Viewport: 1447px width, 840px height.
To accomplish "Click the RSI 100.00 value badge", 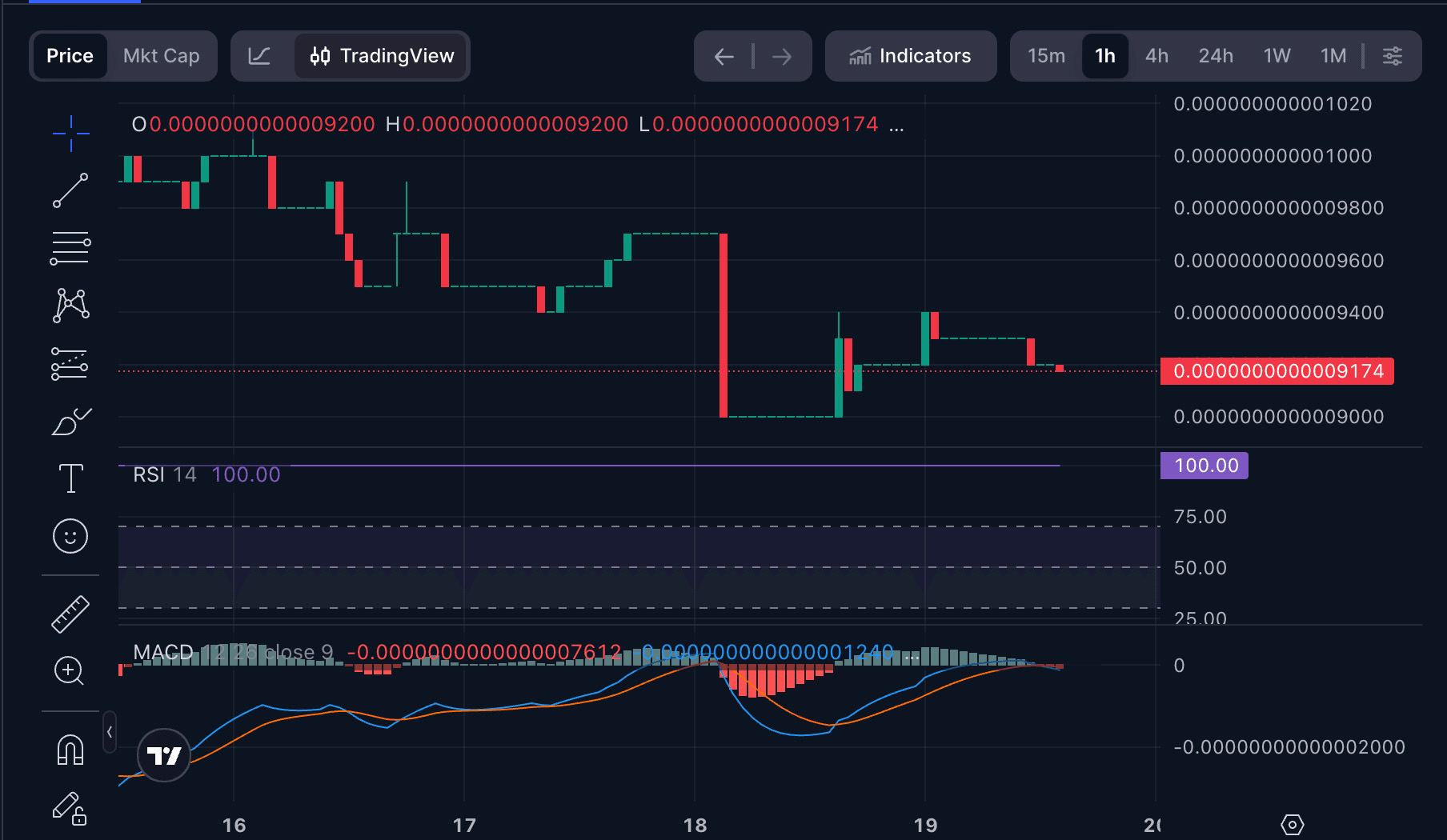I will point(1204,466).
